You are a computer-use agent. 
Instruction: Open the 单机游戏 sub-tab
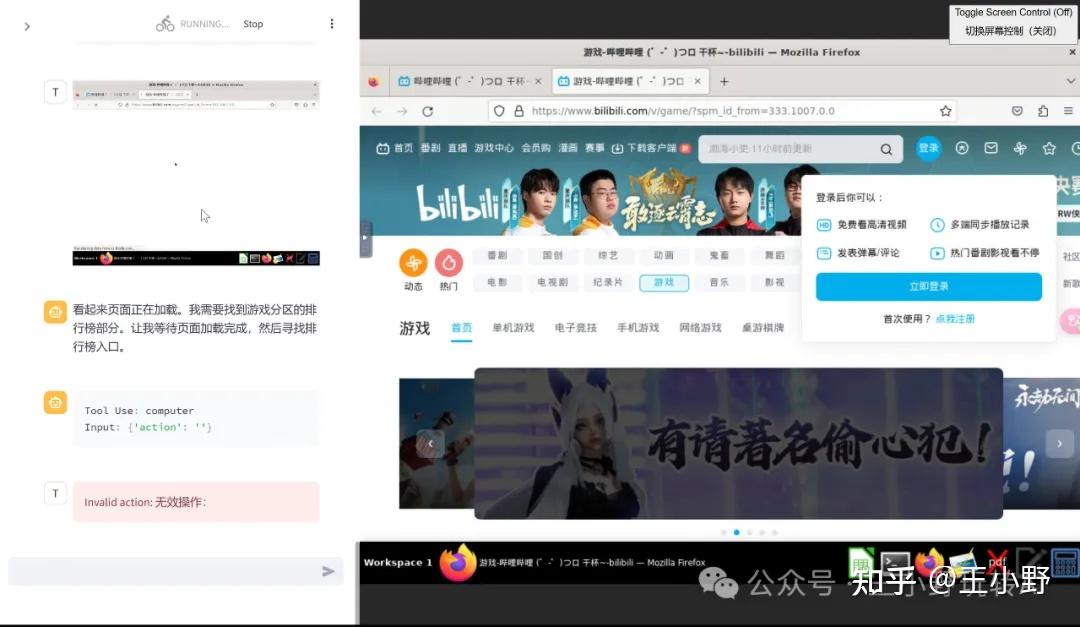coord(513,328)
